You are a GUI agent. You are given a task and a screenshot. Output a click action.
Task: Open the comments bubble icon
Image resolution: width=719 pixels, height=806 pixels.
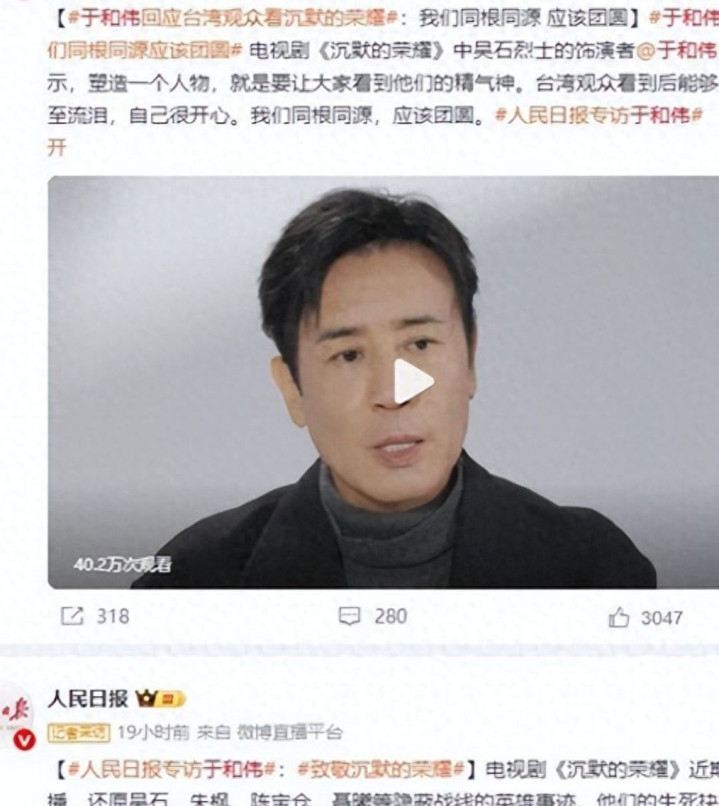[349, 616]
